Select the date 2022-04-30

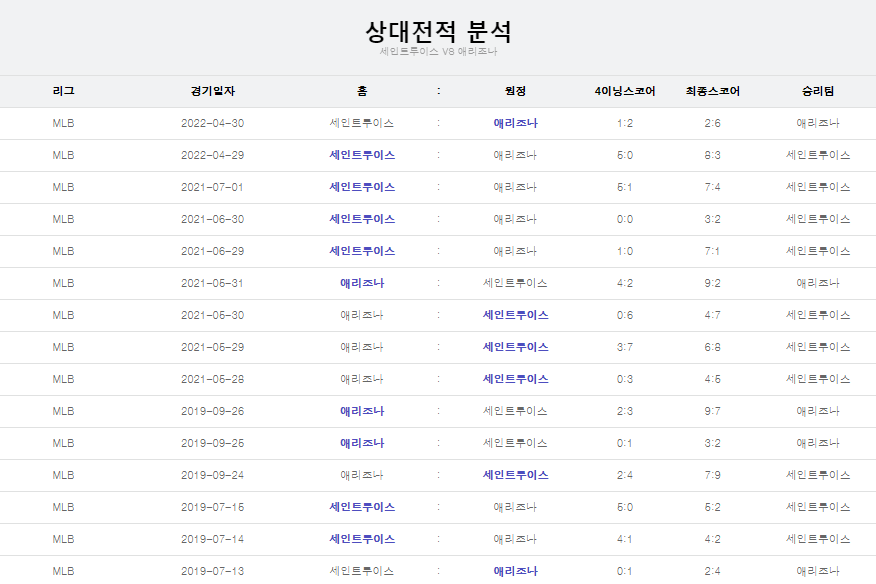(x=212, y=124)
